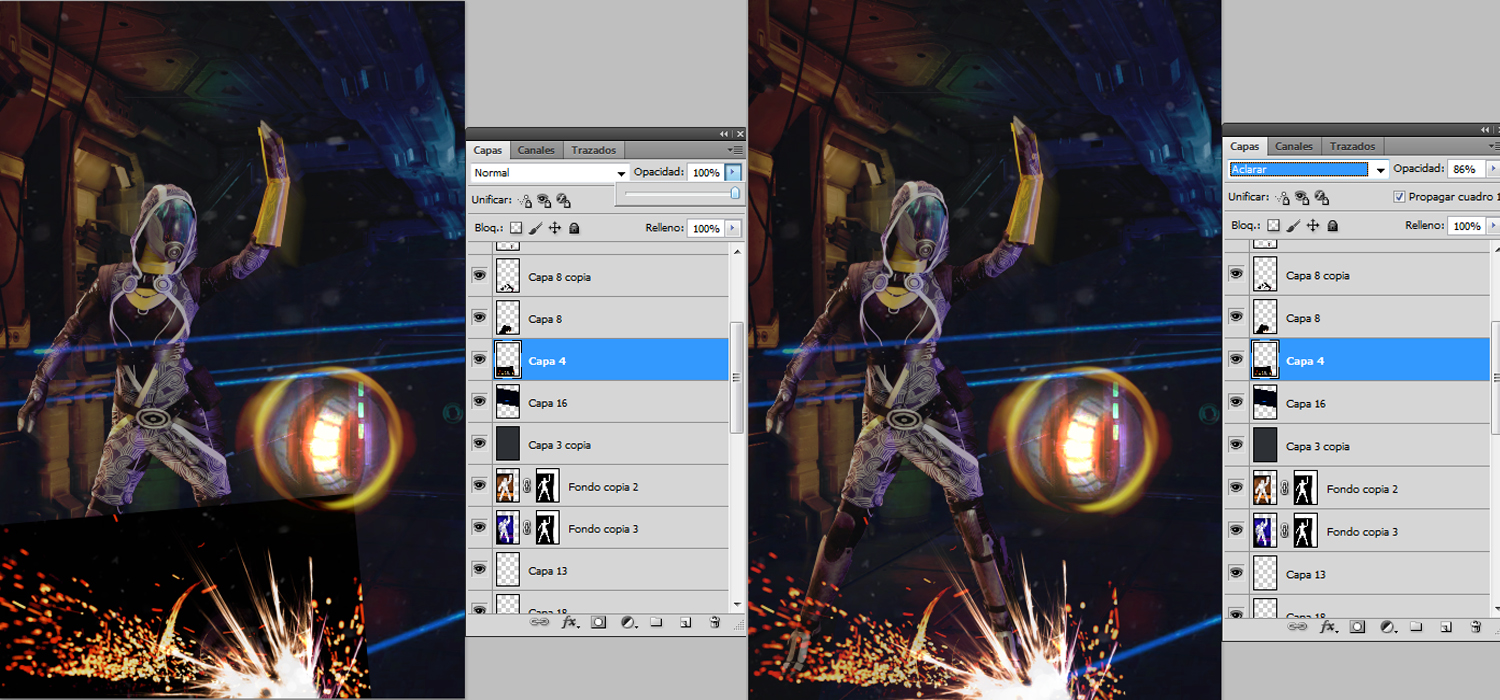Hide Capa 8 copia in the left panel

tap(480, 276)
